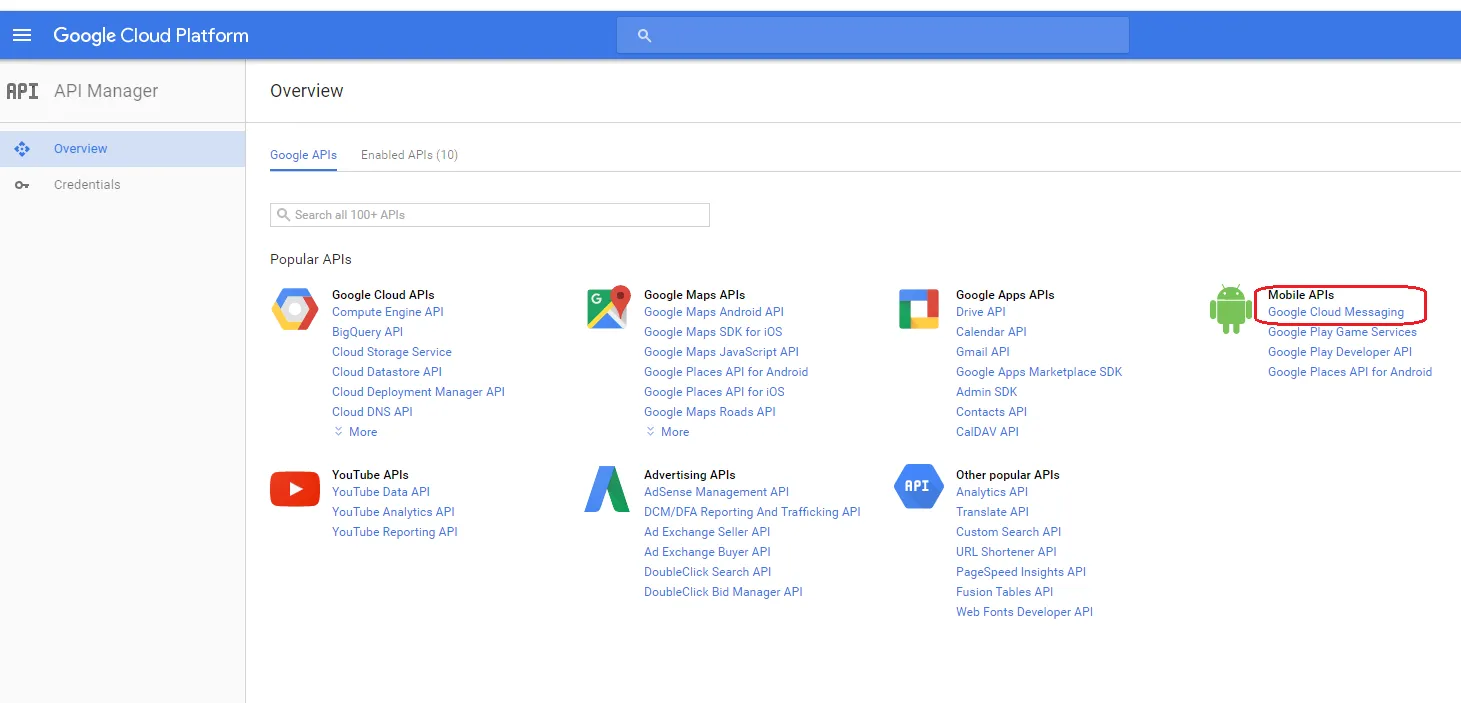This screenshot has width=1461, height=703.
Task: Open YouTube Analytics API link
Action: coord(393,512)
